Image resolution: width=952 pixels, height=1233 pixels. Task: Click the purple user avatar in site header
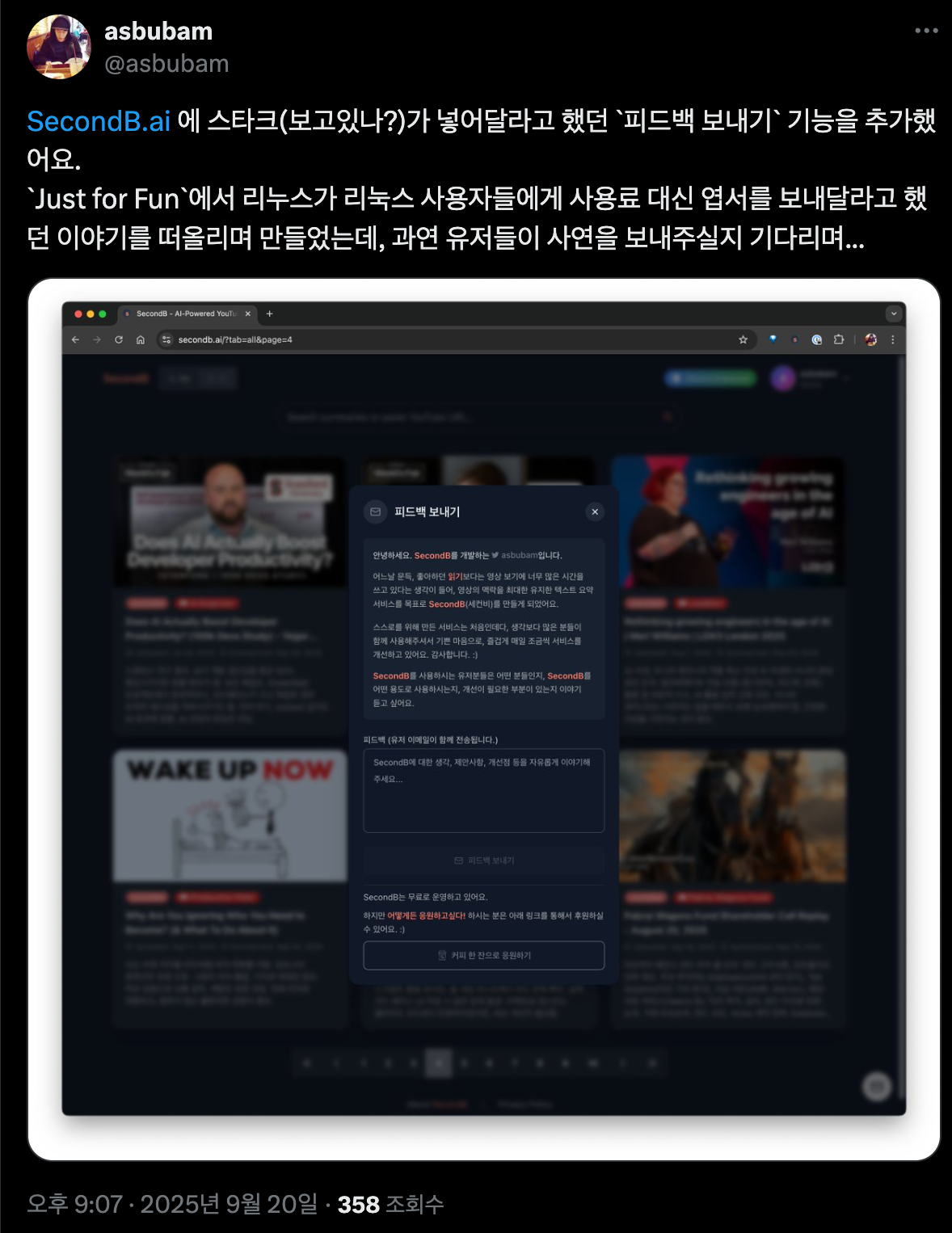[783, 377]
